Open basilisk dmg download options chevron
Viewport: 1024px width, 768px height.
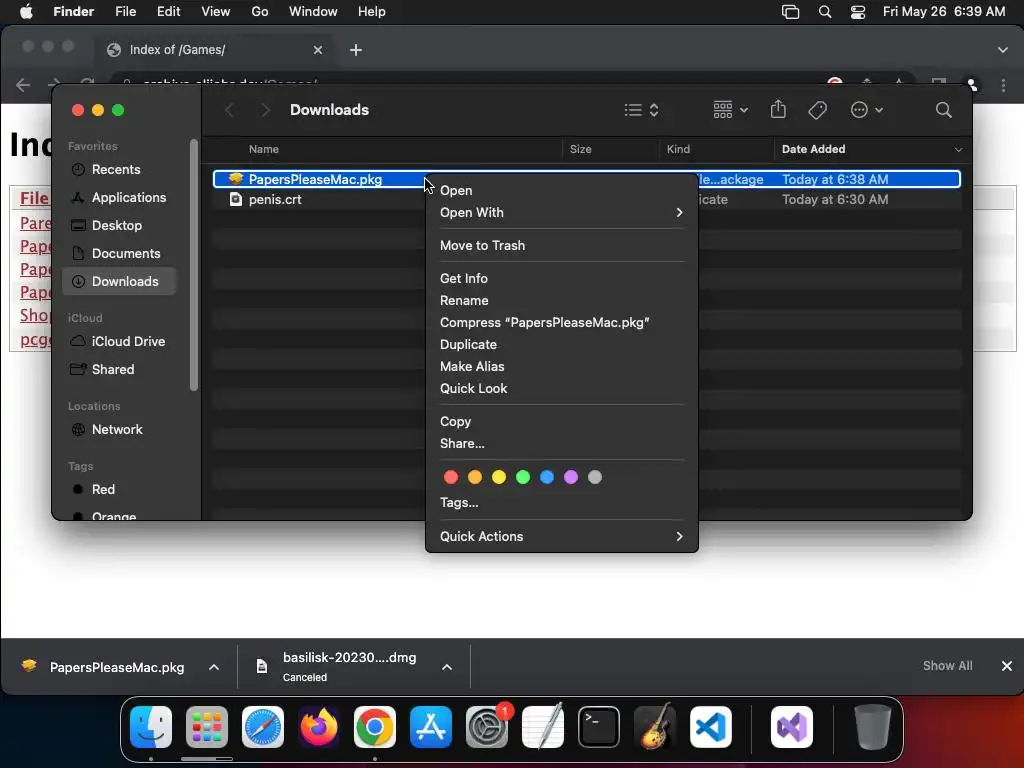coord(447,667)
